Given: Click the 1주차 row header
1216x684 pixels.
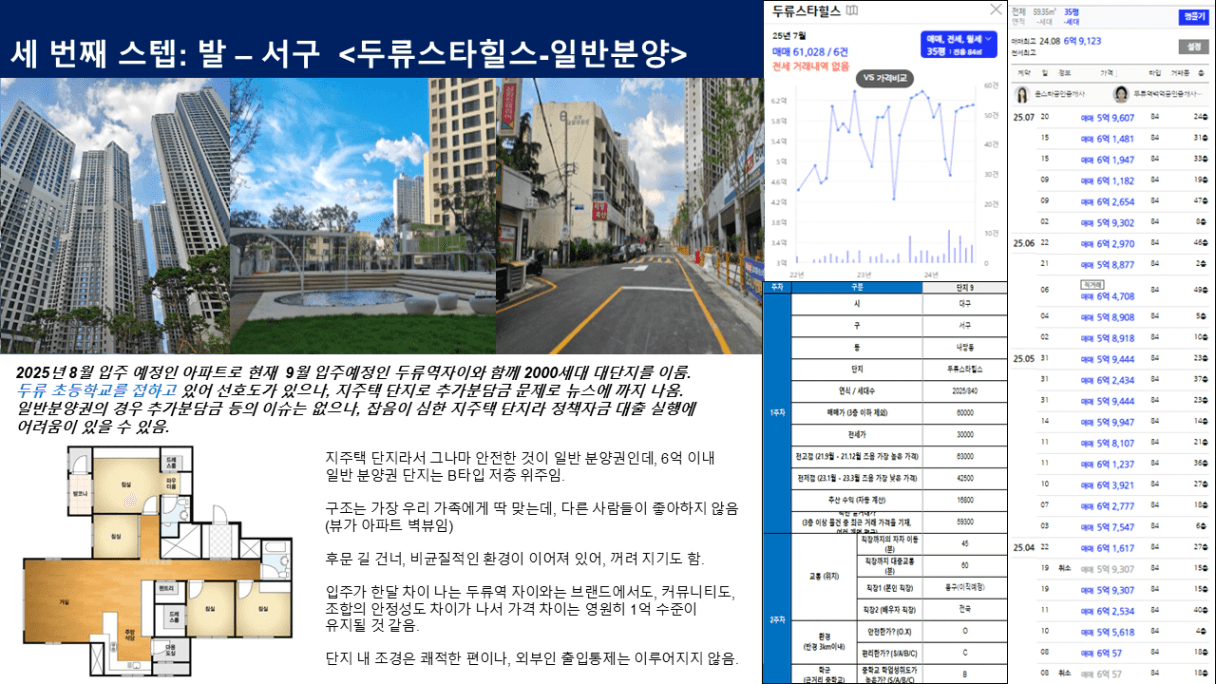Looking at the screenshot, I should (x=776, y=411).
